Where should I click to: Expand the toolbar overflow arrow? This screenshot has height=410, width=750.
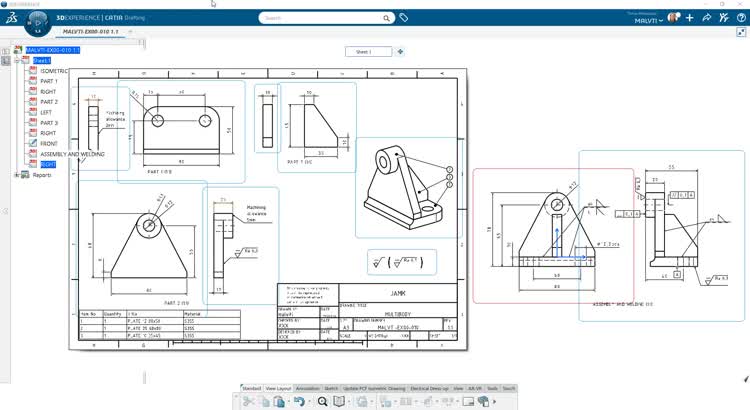[x=495, y=401]
